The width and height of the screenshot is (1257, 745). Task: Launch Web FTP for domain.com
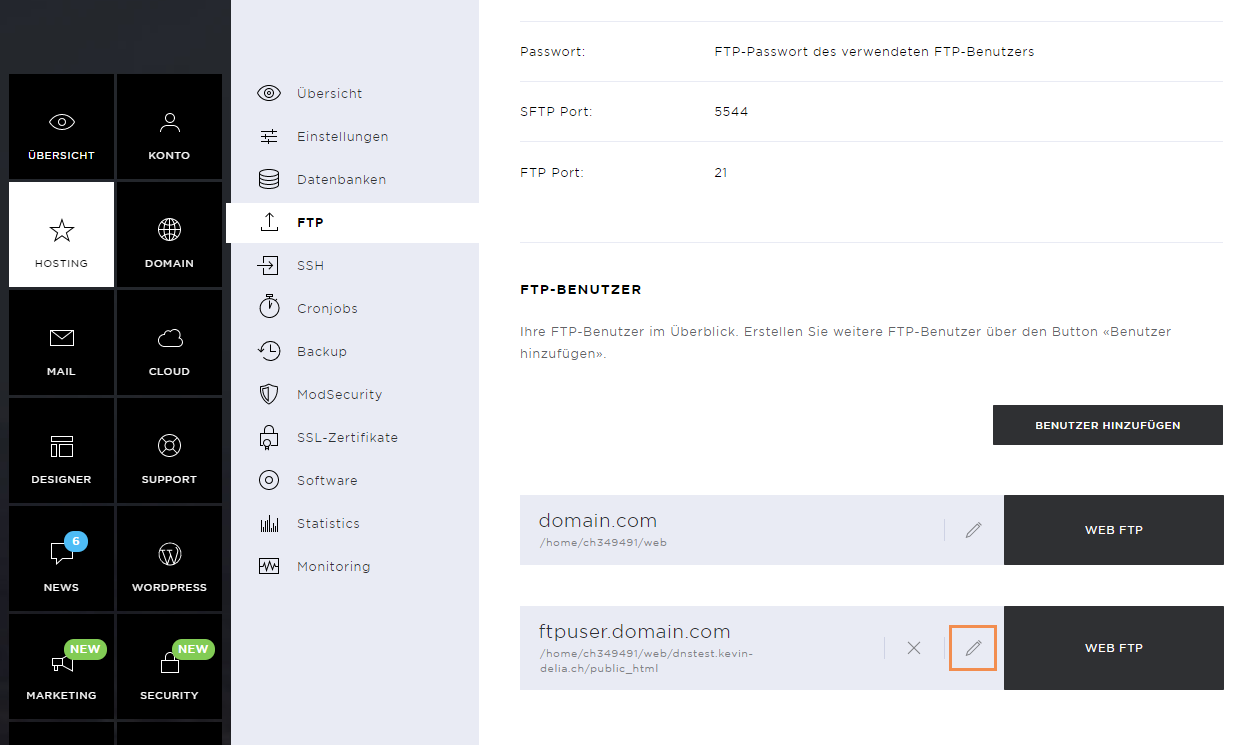tap(1114, 530)
